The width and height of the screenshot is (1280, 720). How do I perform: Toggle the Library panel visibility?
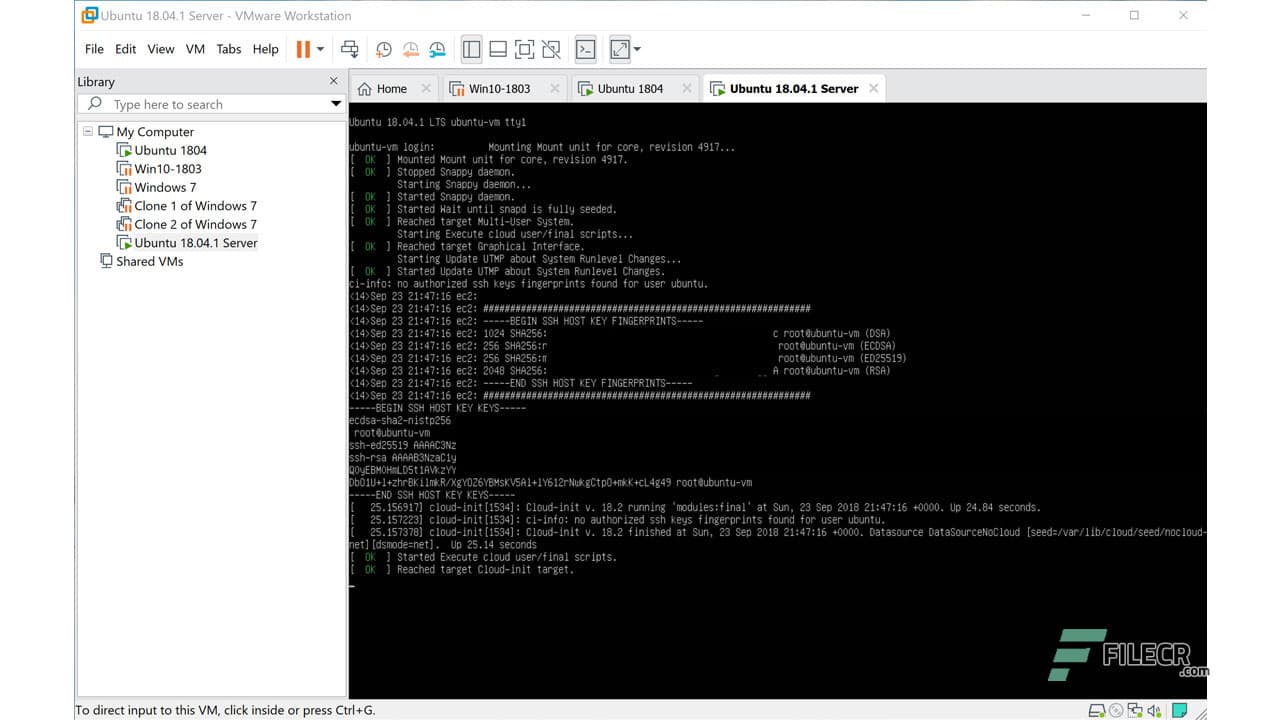tap(471, 49)
